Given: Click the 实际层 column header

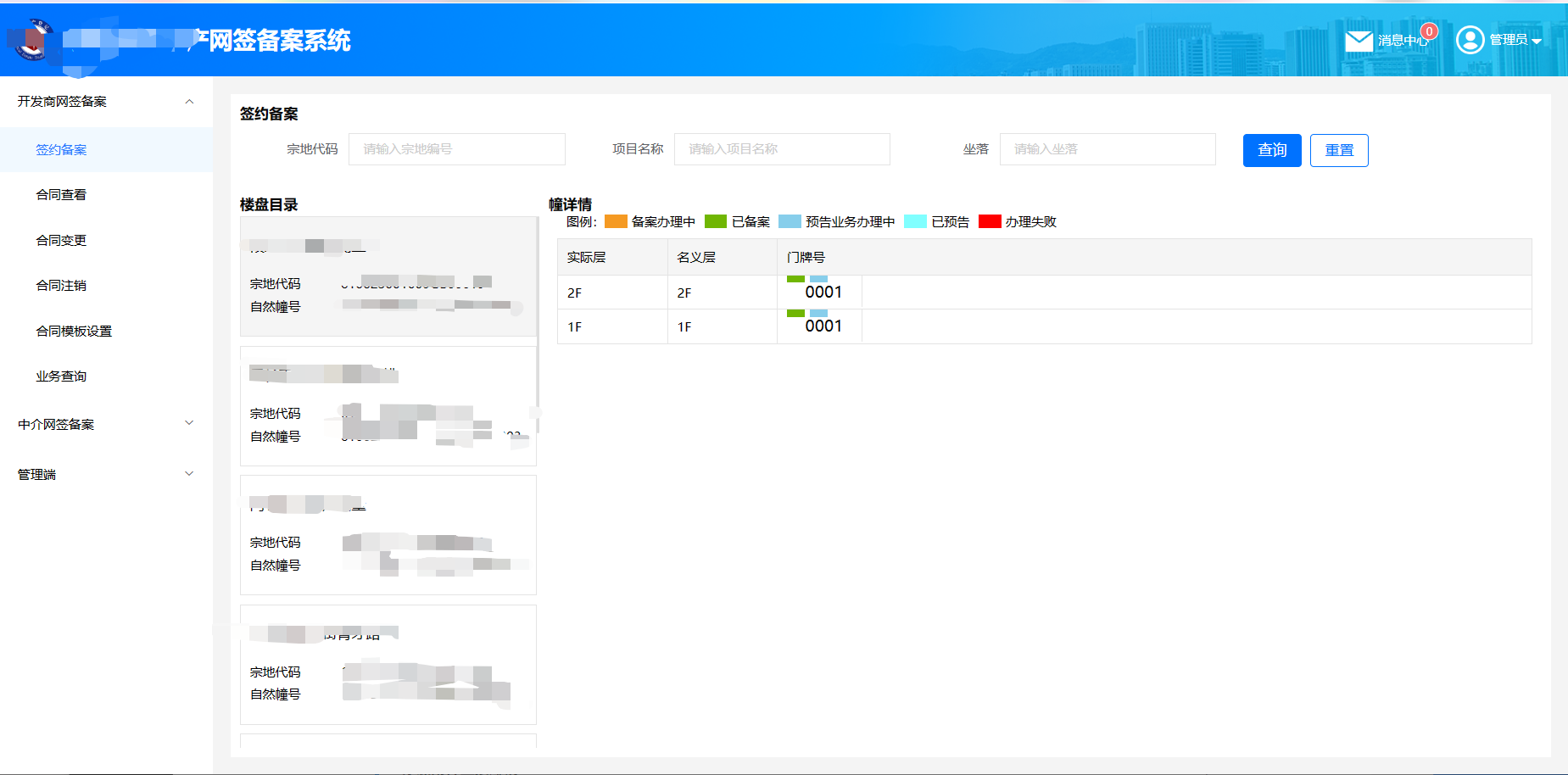Looking at the screenshot, I should point(612,257).
